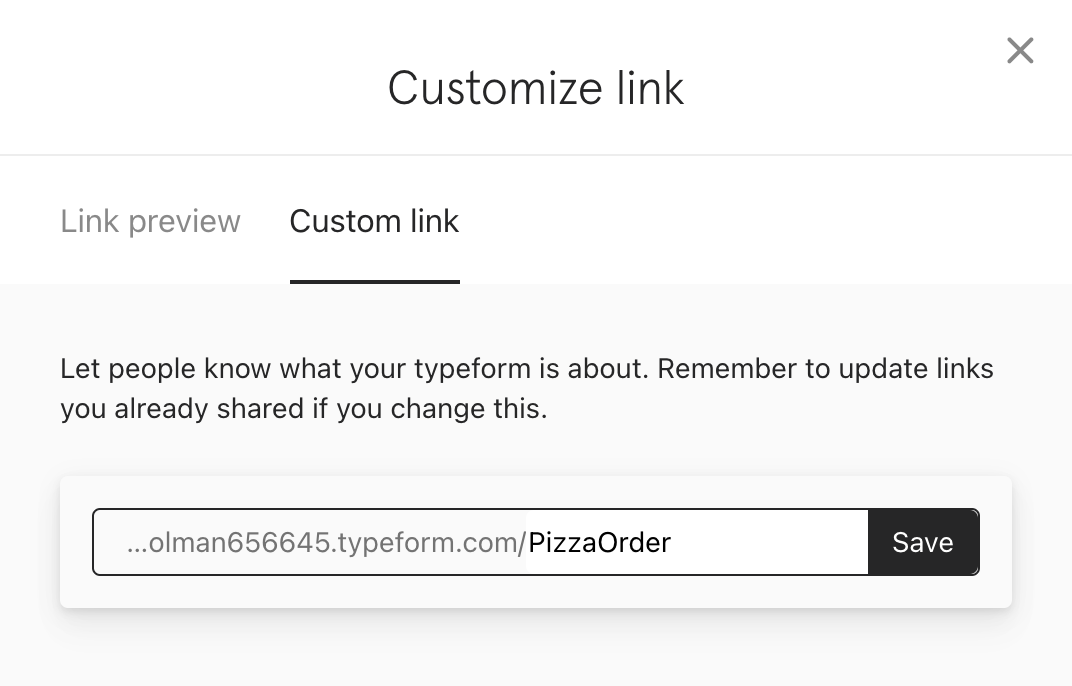Viewport: 1072px width, 686px height.
Task: Focus the PizzaOrder custom link field
Action: (x=697, y=542)
